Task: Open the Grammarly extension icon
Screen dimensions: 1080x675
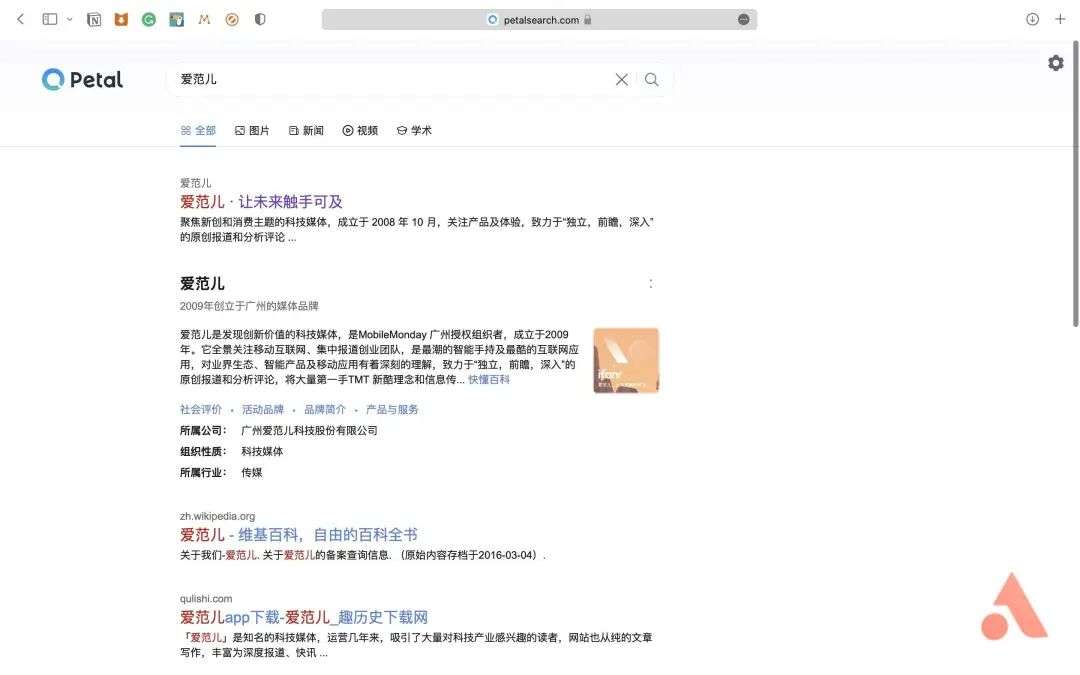Action: point(149,19)
